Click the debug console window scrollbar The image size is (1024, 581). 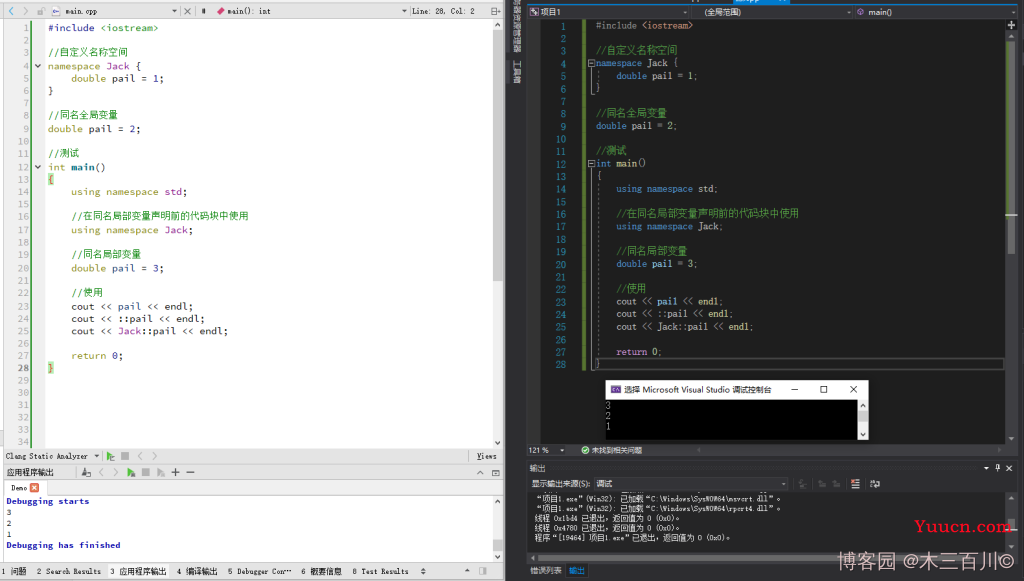(863, 420)
